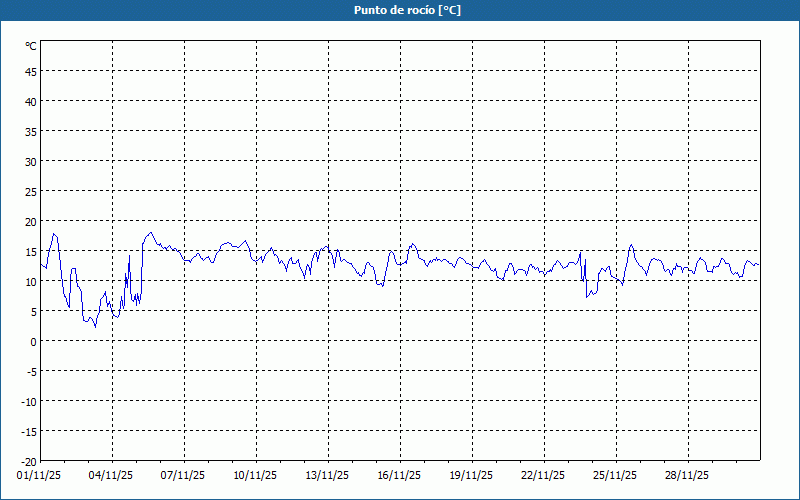This screenshot has height=500, width=800.
Task: Click the 10/11/25 date label
Action: (x=255, y=476)
